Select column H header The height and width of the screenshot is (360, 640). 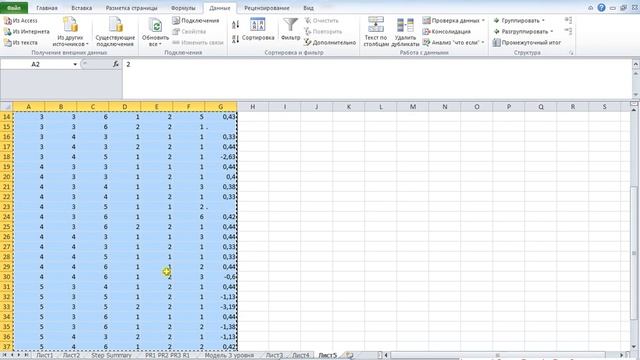253,107
